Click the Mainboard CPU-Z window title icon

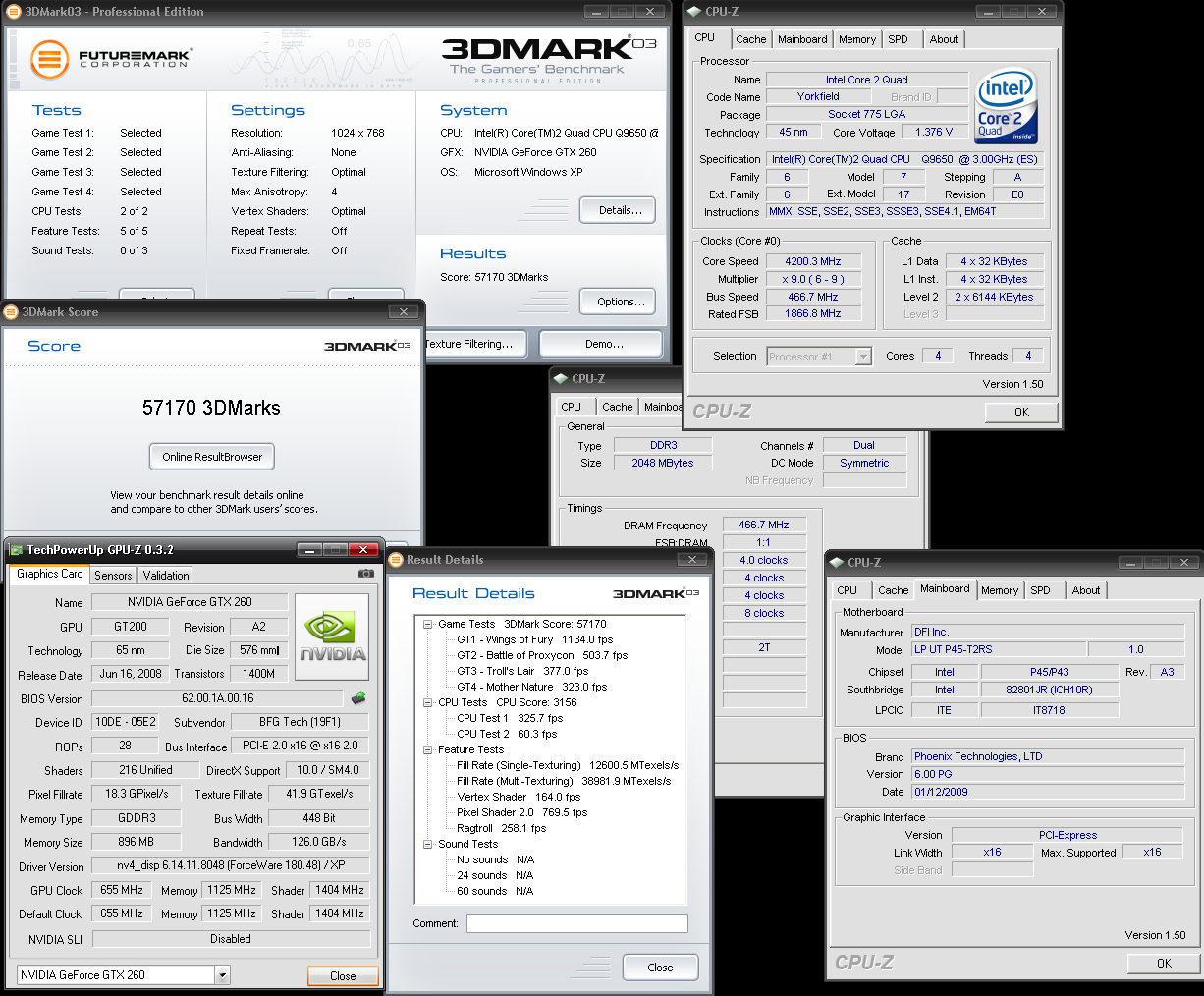(x=837, y=563)
